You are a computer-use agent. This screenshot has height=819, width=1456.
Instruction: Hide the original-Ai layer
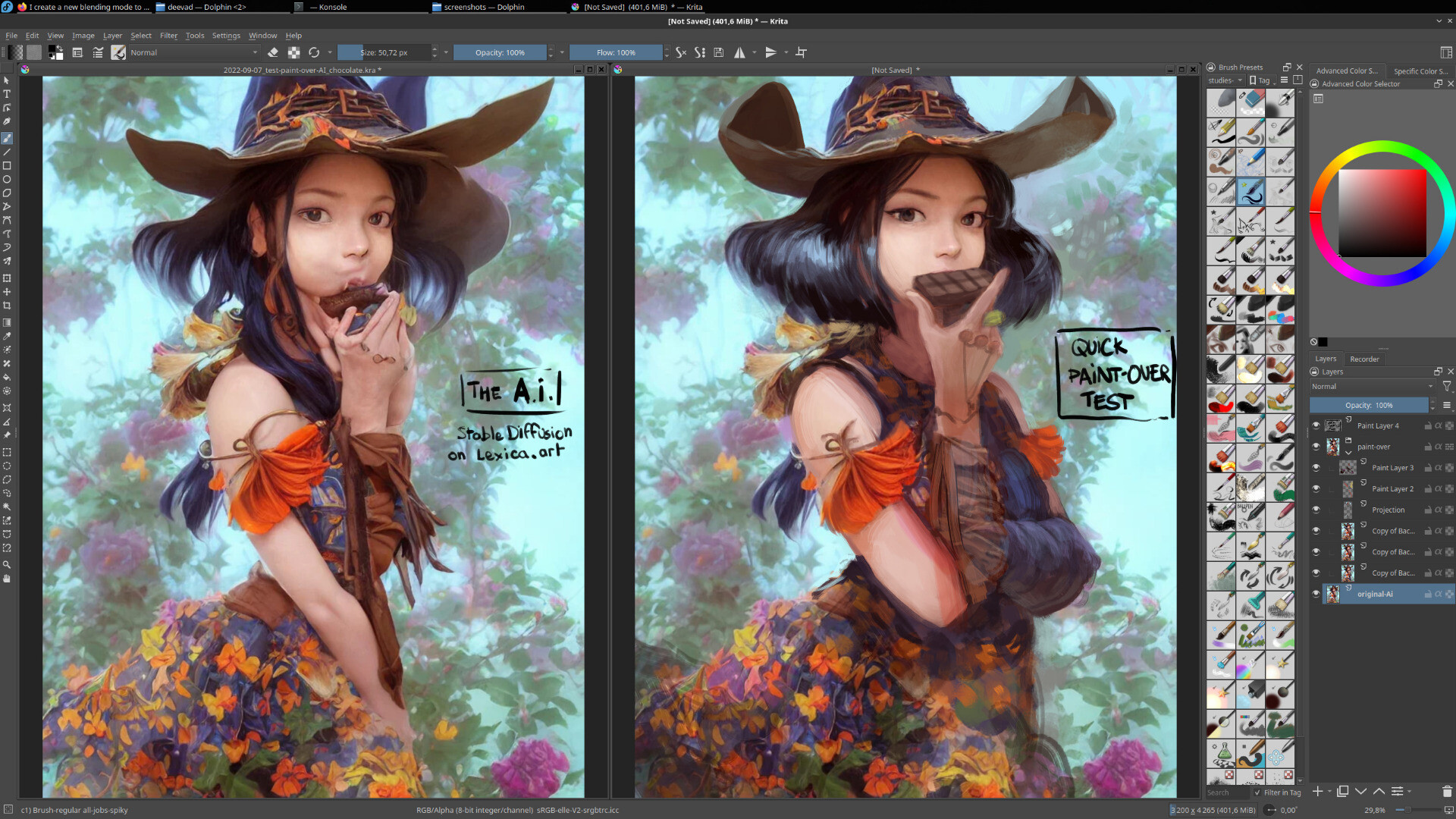coord(1316,594)
